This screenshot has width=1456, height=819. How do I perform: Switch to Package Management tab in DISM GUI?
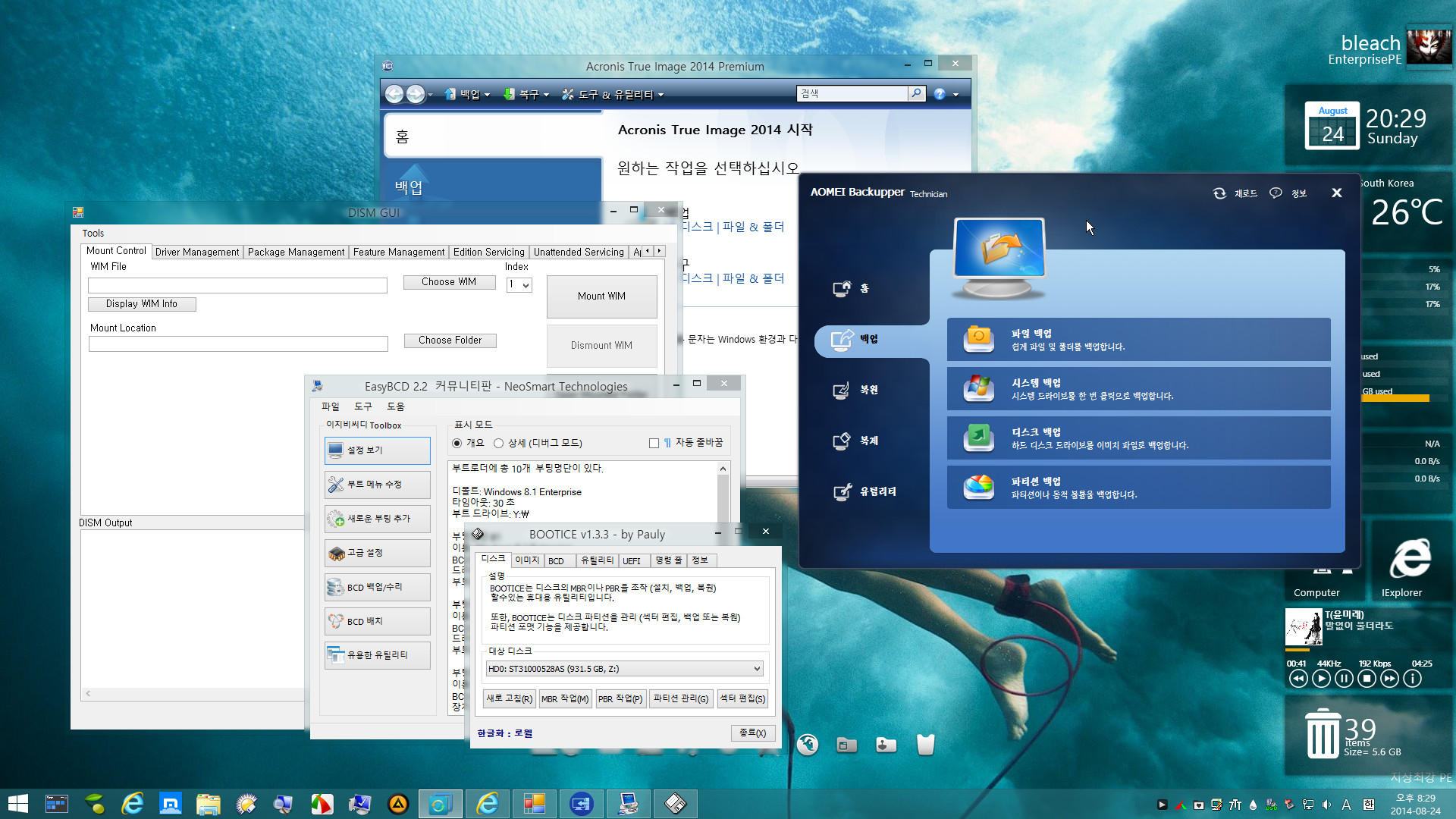pyautogui.click(x=296, y=252)
